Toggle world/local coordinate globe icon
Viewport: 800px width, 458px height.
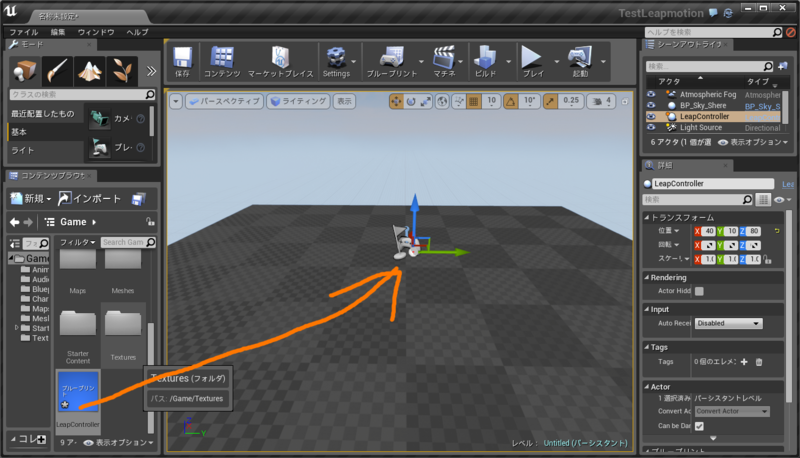point(442,101)
